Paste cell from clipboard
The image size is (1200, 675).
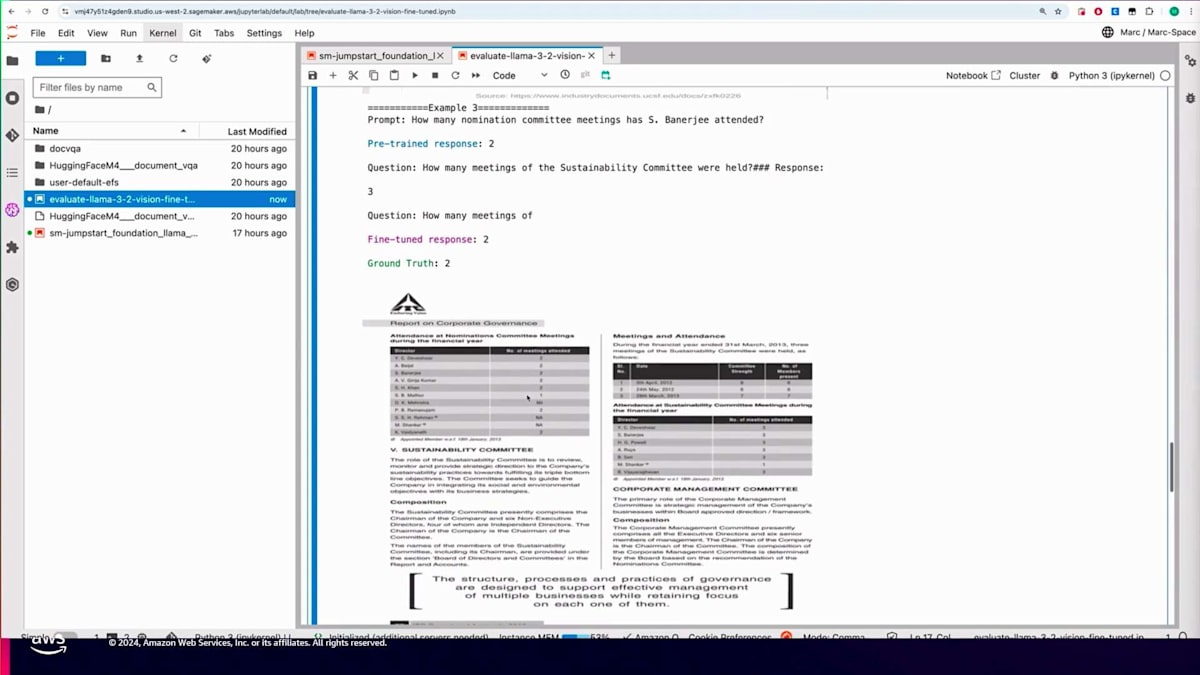point(394,75)
